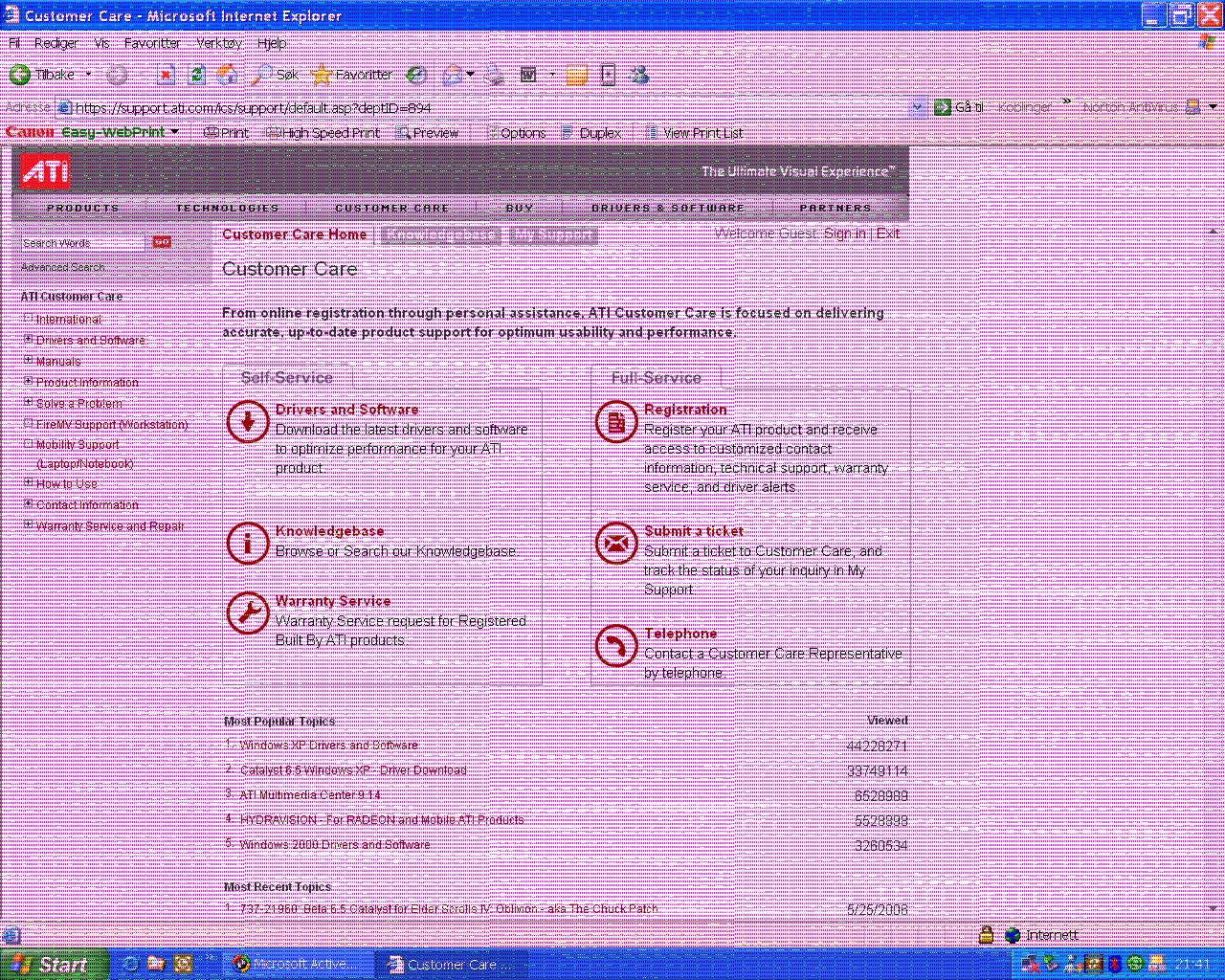Click the Mail toolbar icon

coord(451,75)
